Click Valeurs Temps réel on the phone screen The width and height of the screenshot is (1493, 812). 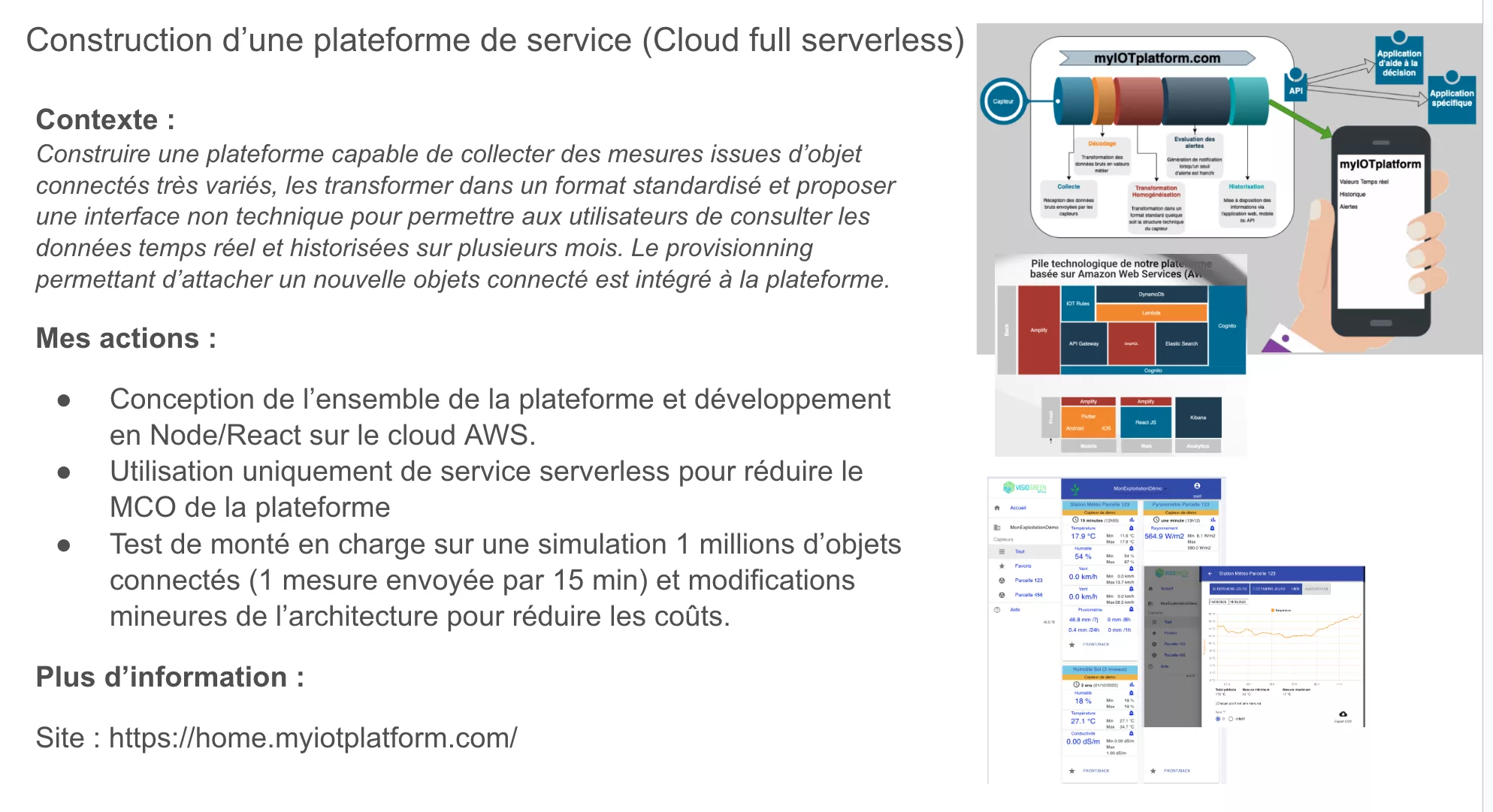1364,182
